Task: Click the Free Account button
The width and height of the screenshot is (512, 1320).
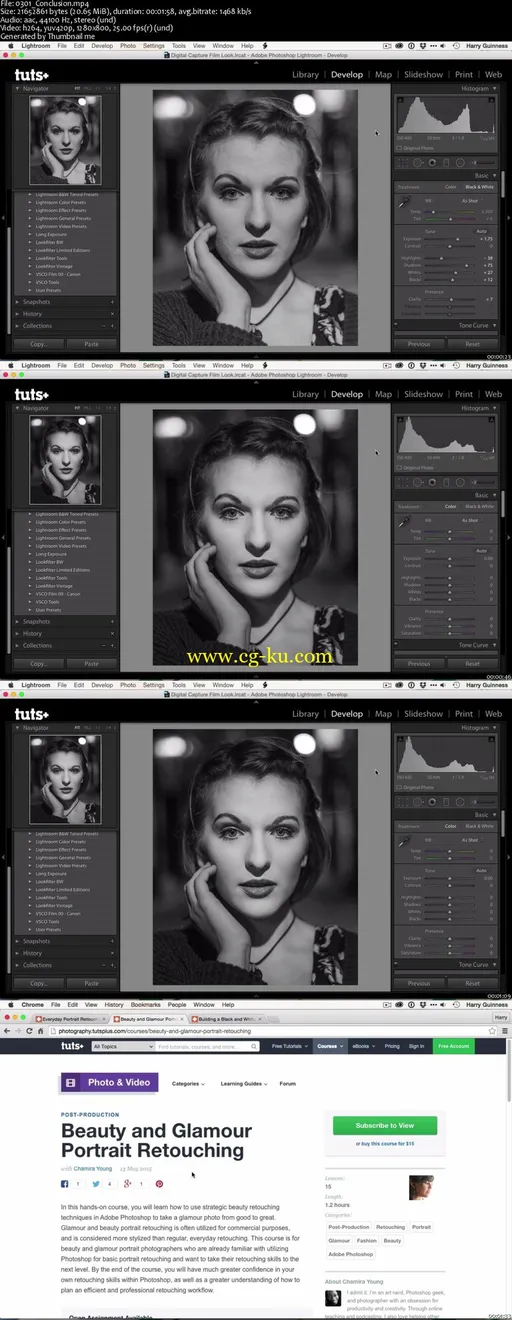Action: click(x=454, y=1046)
